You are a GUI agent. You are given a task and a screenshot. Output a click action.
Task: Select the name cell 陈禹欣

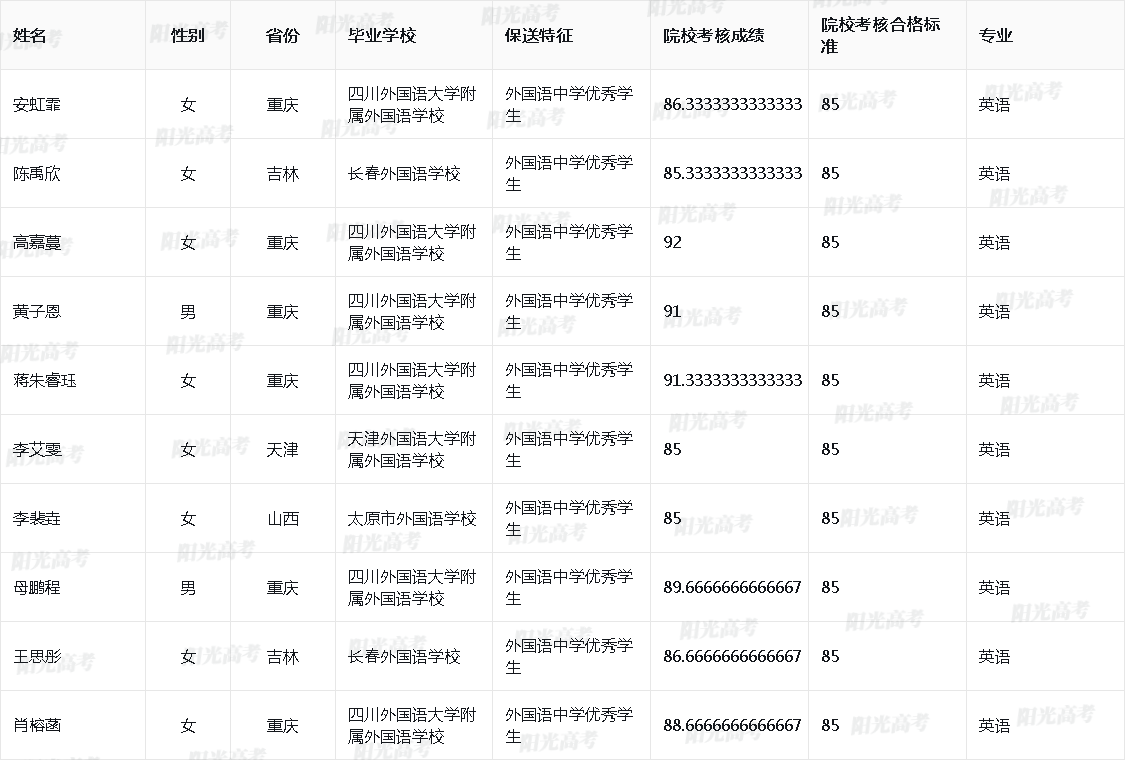pyautogui.click(x=37, y=173)
